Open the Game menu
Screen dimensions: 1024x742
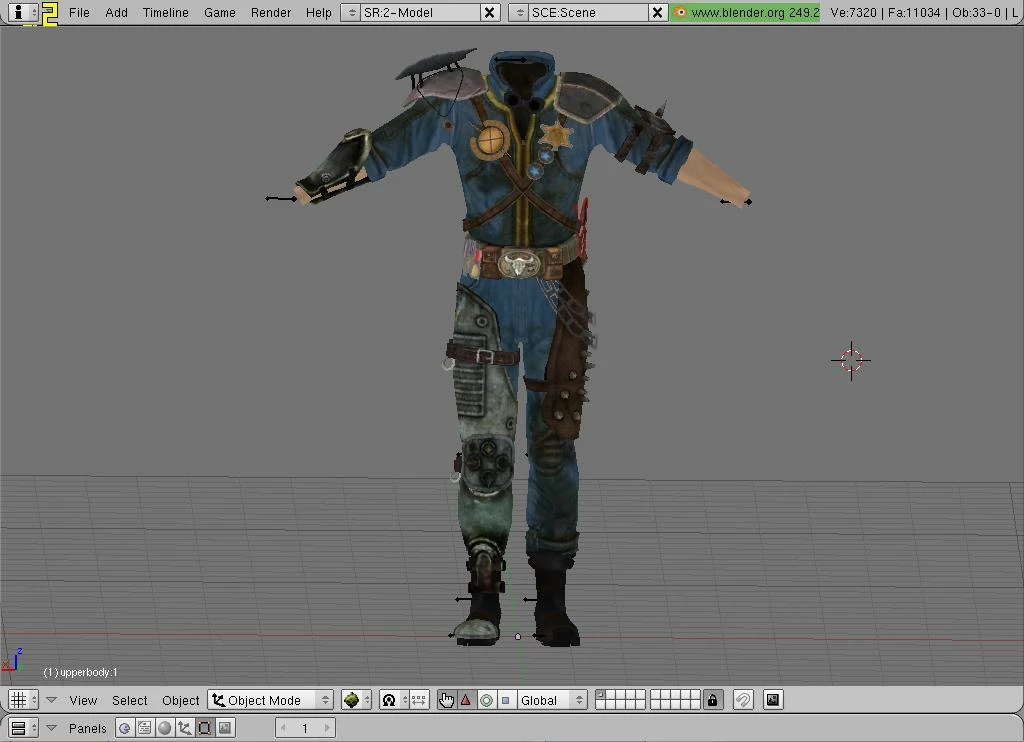(x=219, y=12)
